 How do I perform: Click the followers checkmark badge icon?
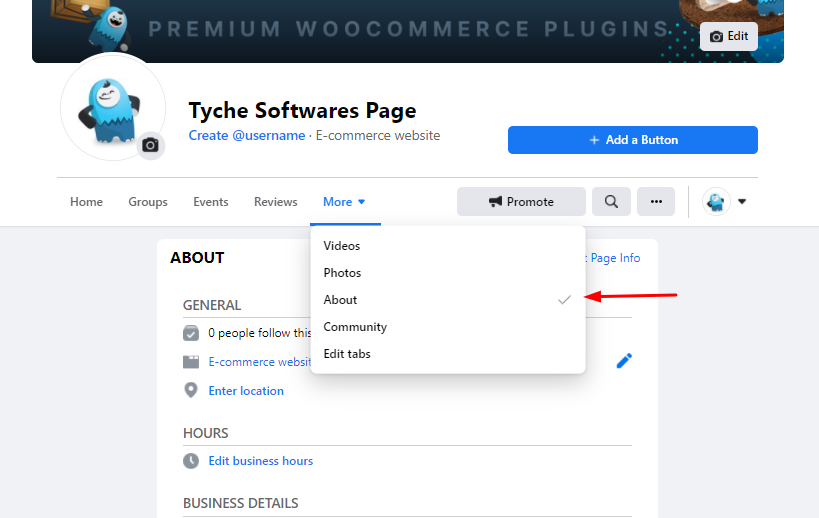191,333
